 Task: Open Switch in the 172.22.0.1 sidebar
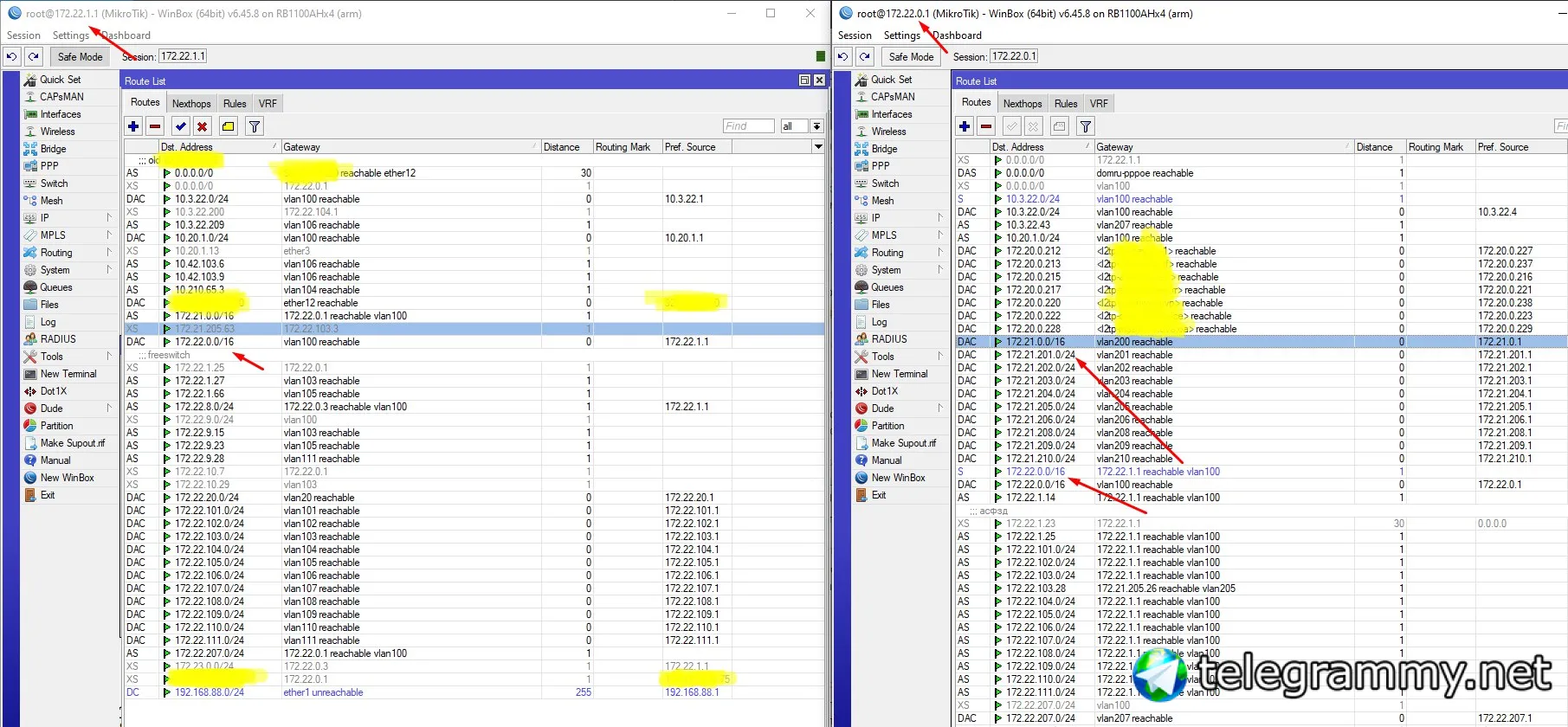(885, 183)
